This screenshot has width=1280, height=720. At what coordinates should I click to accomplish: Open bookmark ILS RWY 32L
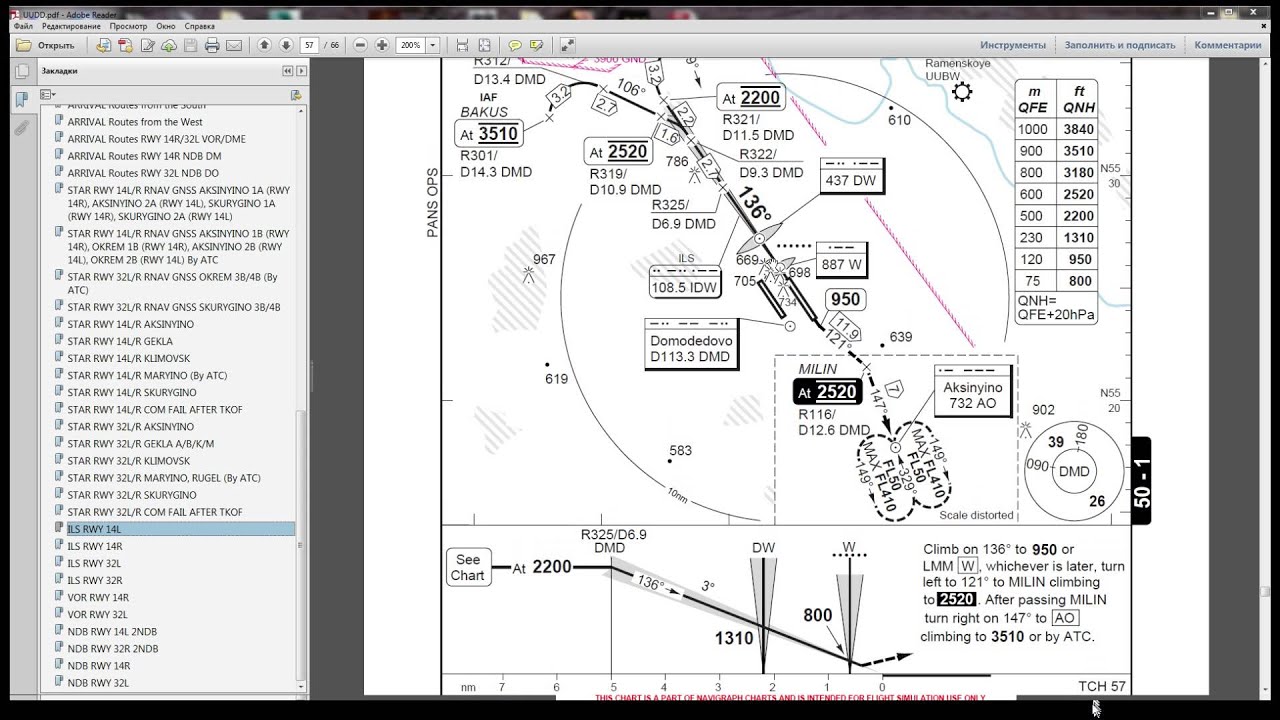point(95,563)
